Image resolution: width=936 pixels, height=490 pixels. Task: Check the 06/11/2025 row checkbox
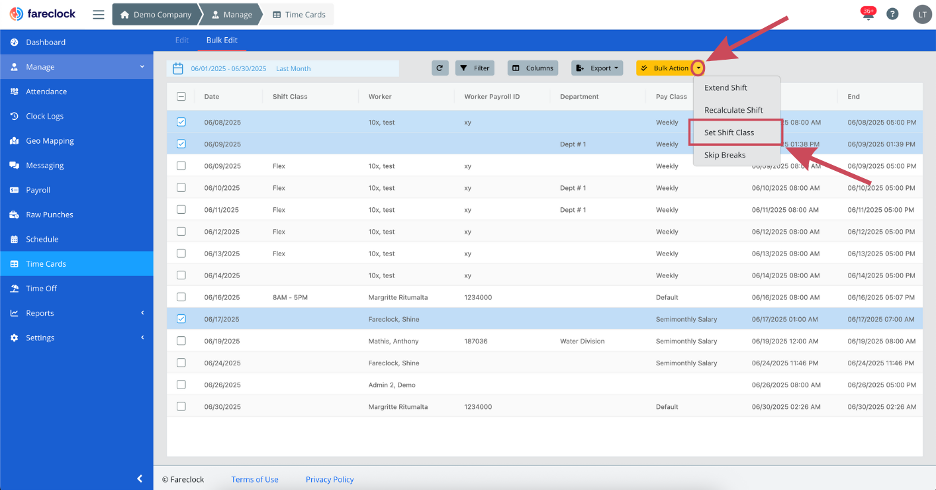[x=181, y=209]
